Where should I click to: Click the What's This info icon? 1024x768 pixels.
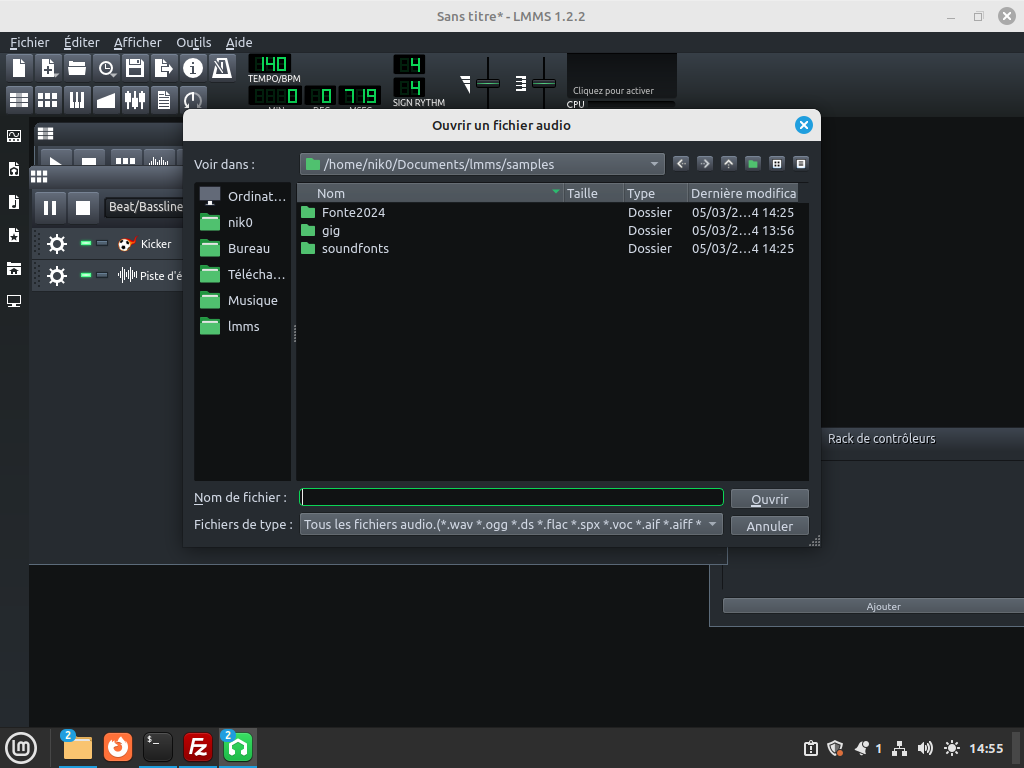pyautogui.click(x=192, y=68)
